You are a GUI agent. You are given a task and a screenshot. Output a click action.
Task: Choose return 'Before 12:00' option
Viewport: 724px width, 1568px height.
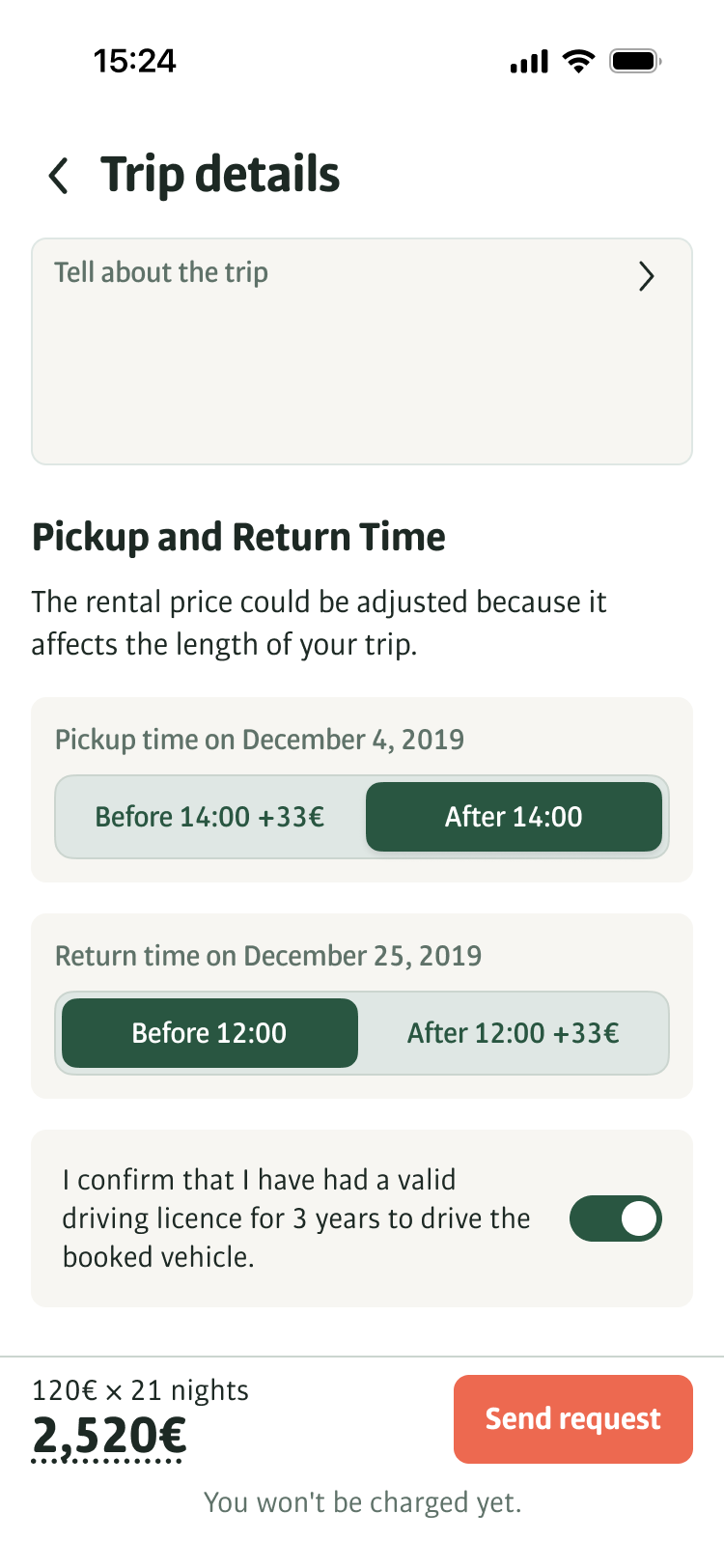tap(209, 1033)
